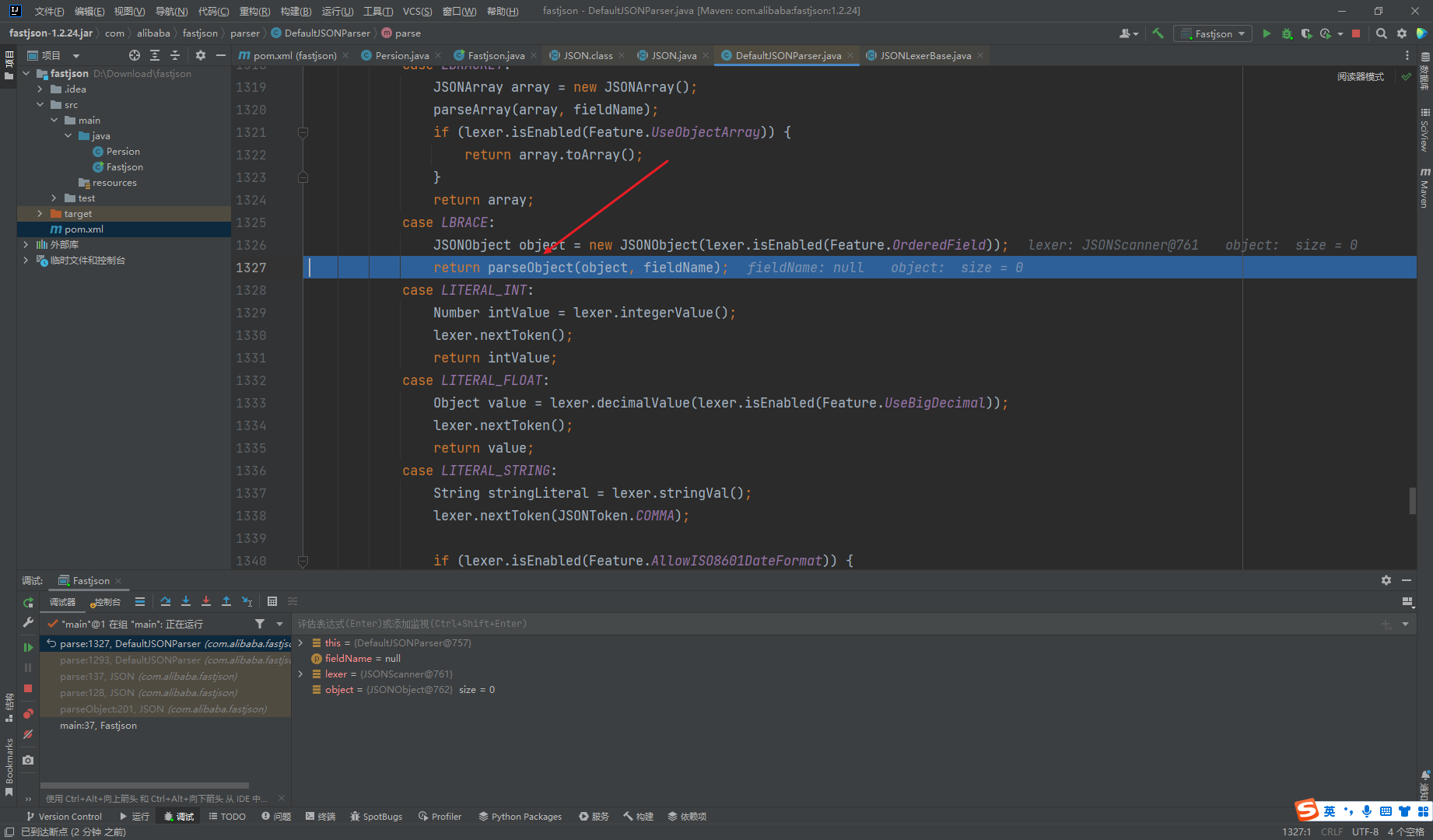This screenshot has width=1433, height=840.
Task: Click Run to Cursor icon
Action: pyautogui.click(x=247, y=601)
